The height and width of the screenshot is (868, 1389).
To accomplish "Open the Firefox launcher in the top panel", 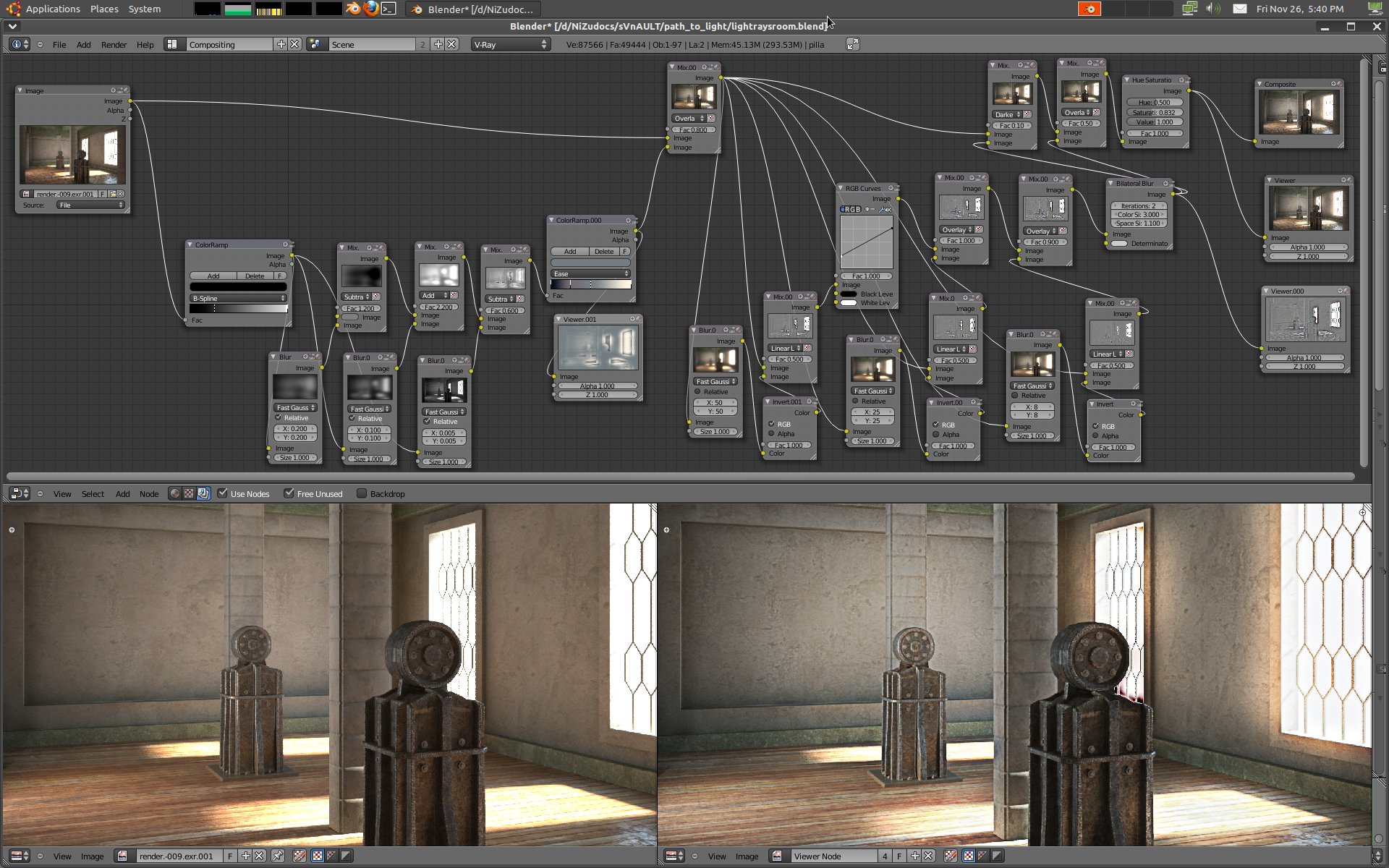I will tap(371, 9).
